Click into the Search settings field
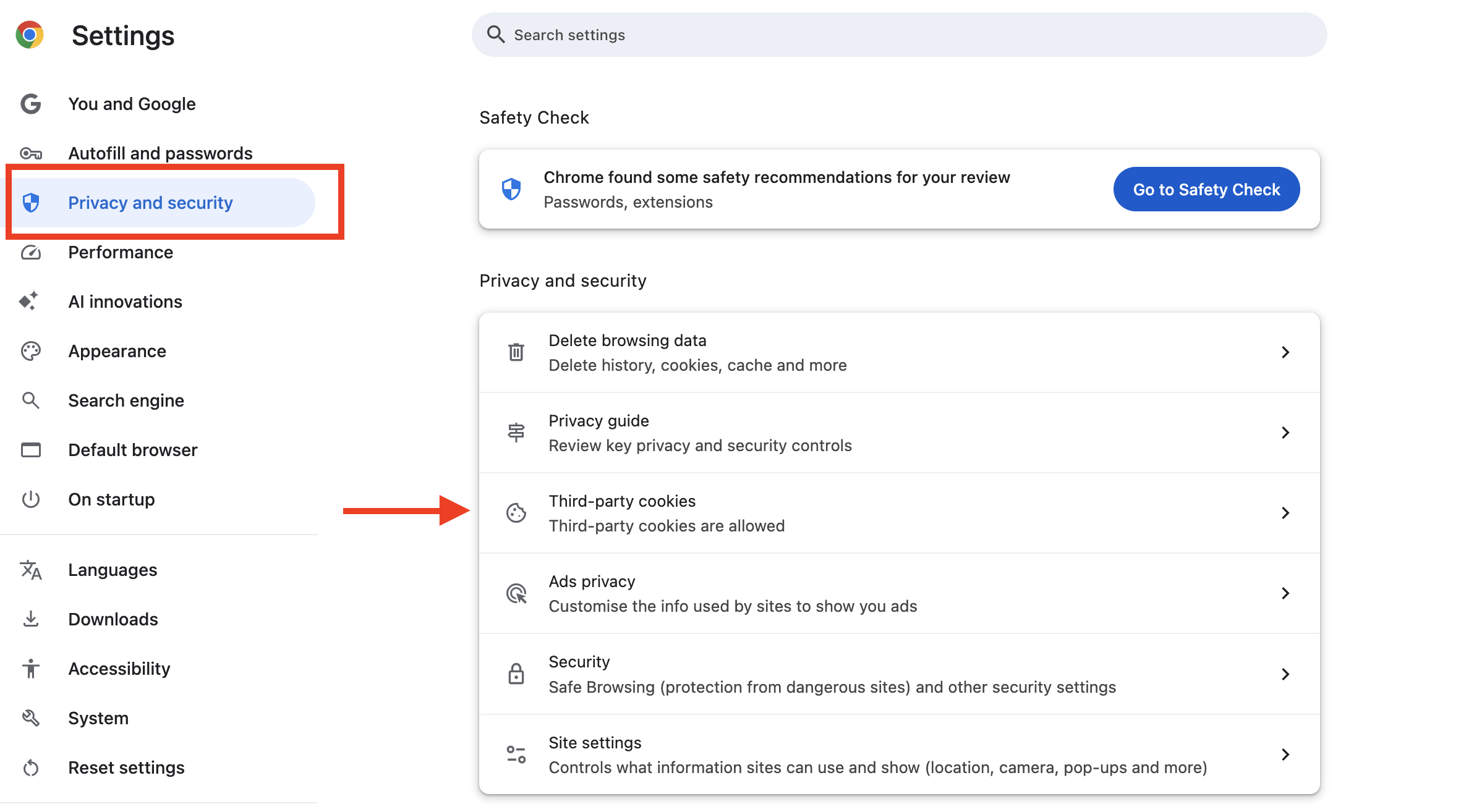The height and width of the screenshot is (812, 1474). 899,35
